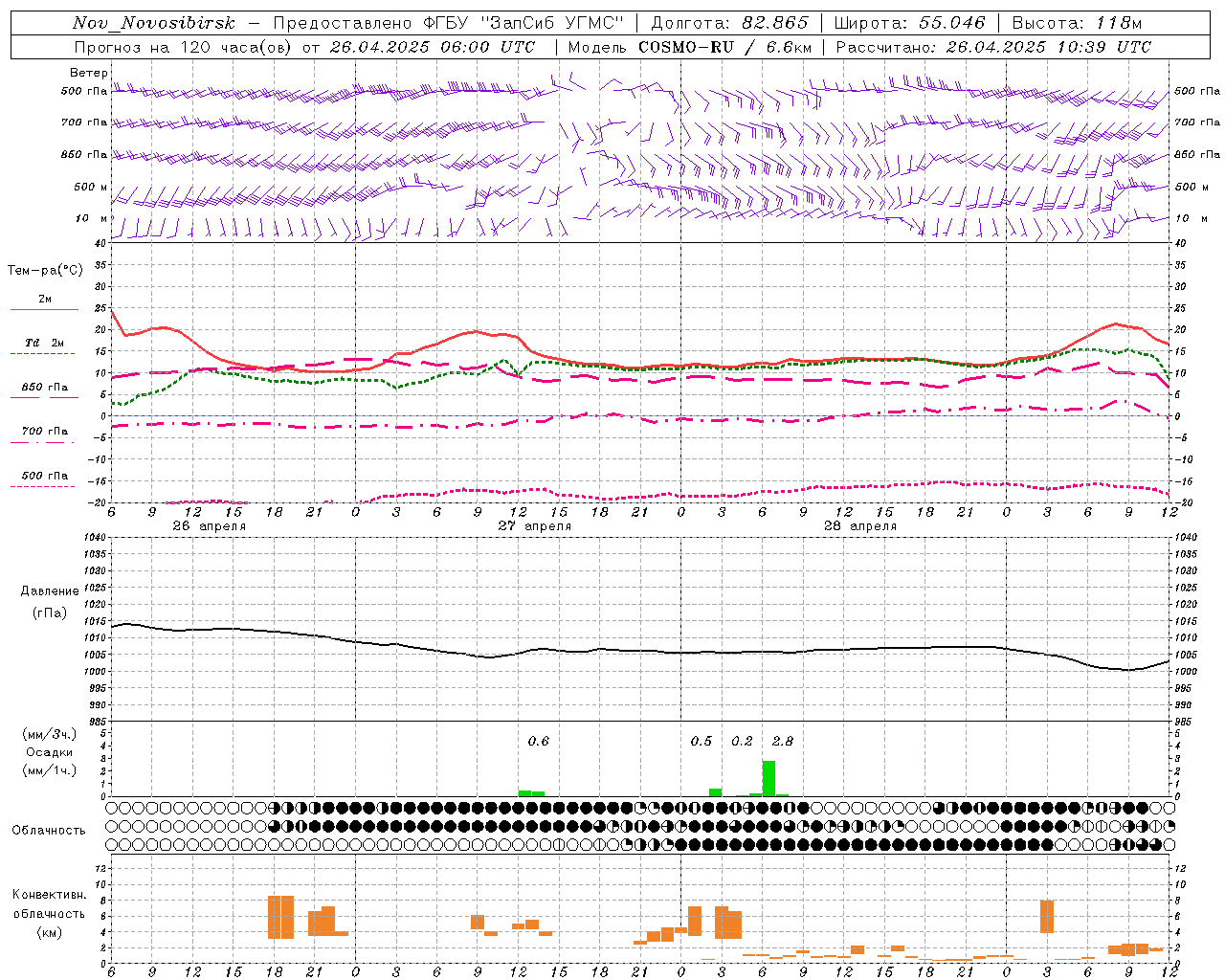
Task: Click the 850 гПа temperature legend entry
Action: [x=45, y=388]
